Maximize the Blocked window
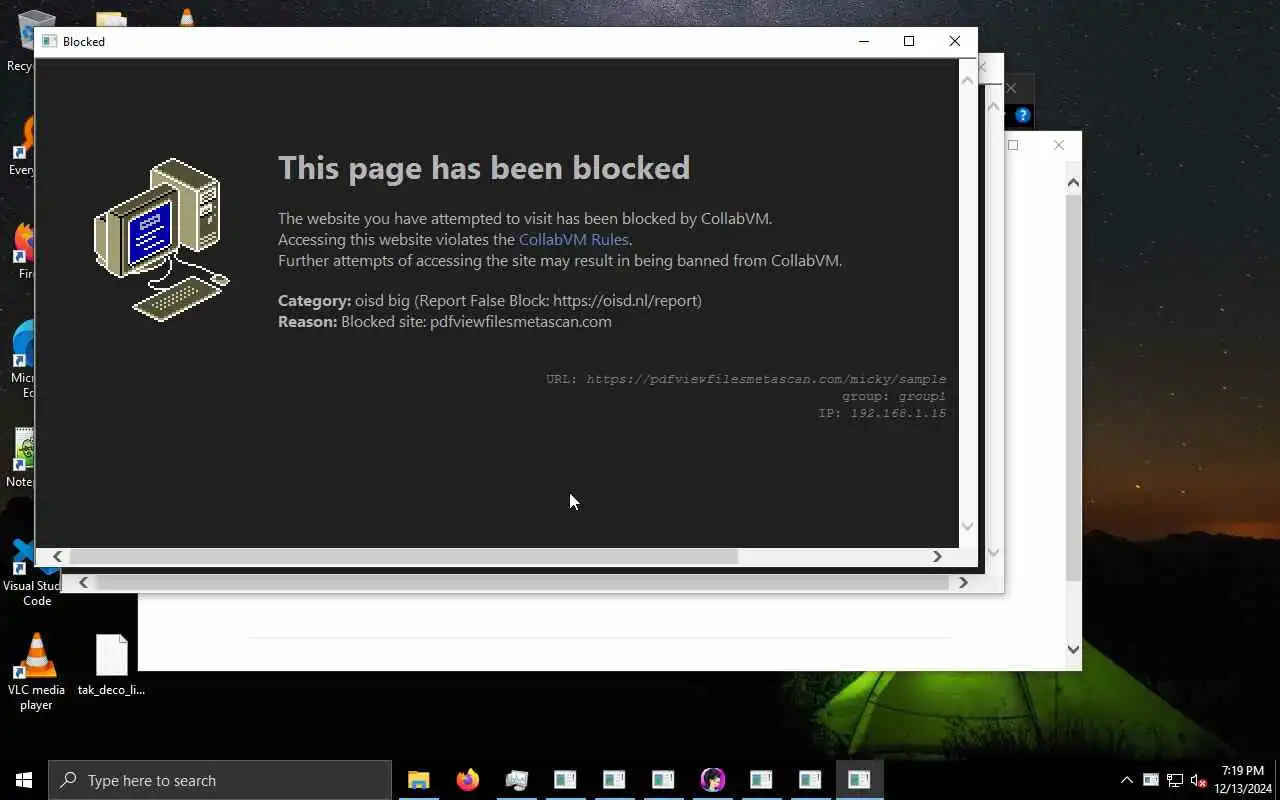Screen dimensions: 1280x800 pyautogui.click(x=909, y=41)
